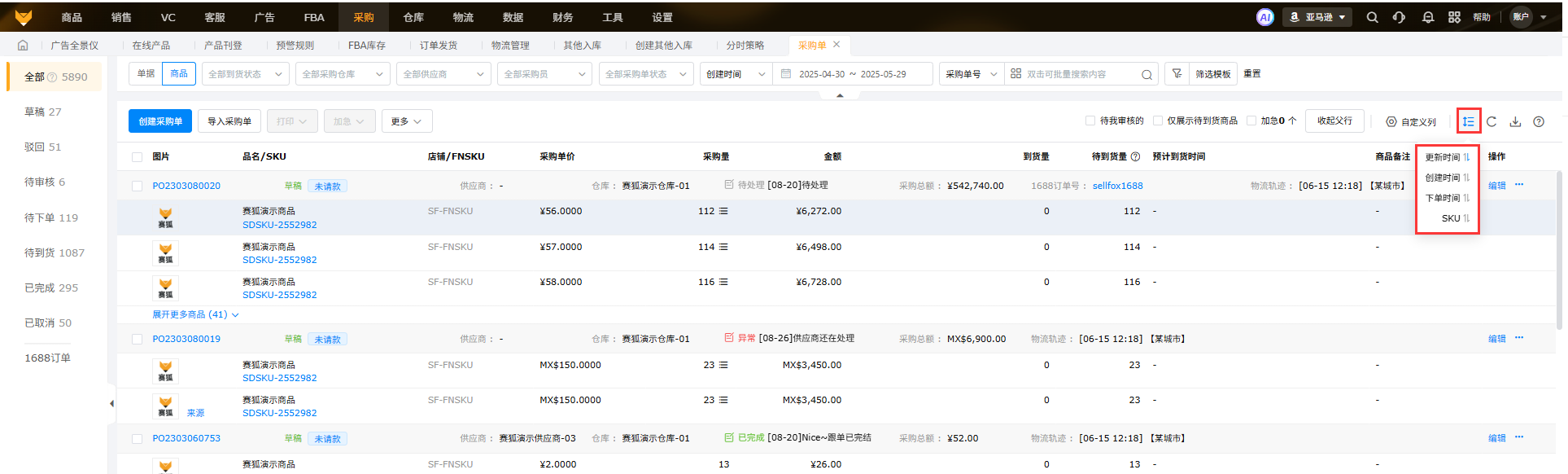
Task: Refresh the purchase order list
Action: 1492,121
